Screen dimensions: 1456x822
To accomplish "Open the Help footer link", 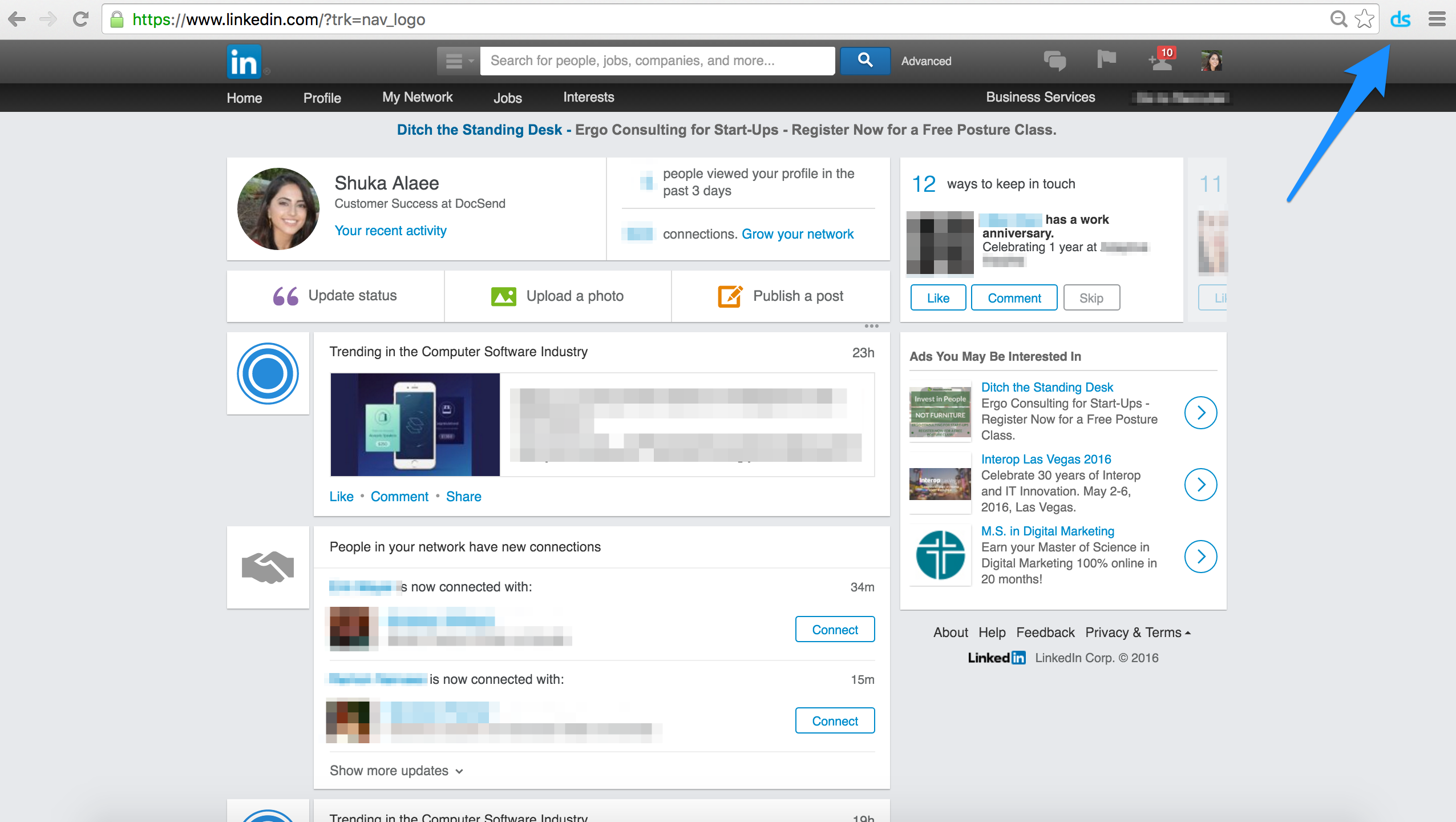I will pyautogui.click(x=992, y=632).
